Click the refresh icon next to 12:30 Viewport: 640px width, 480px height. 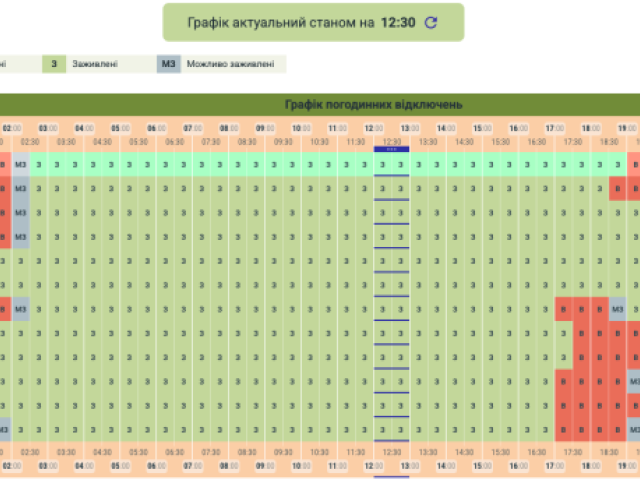431,23
